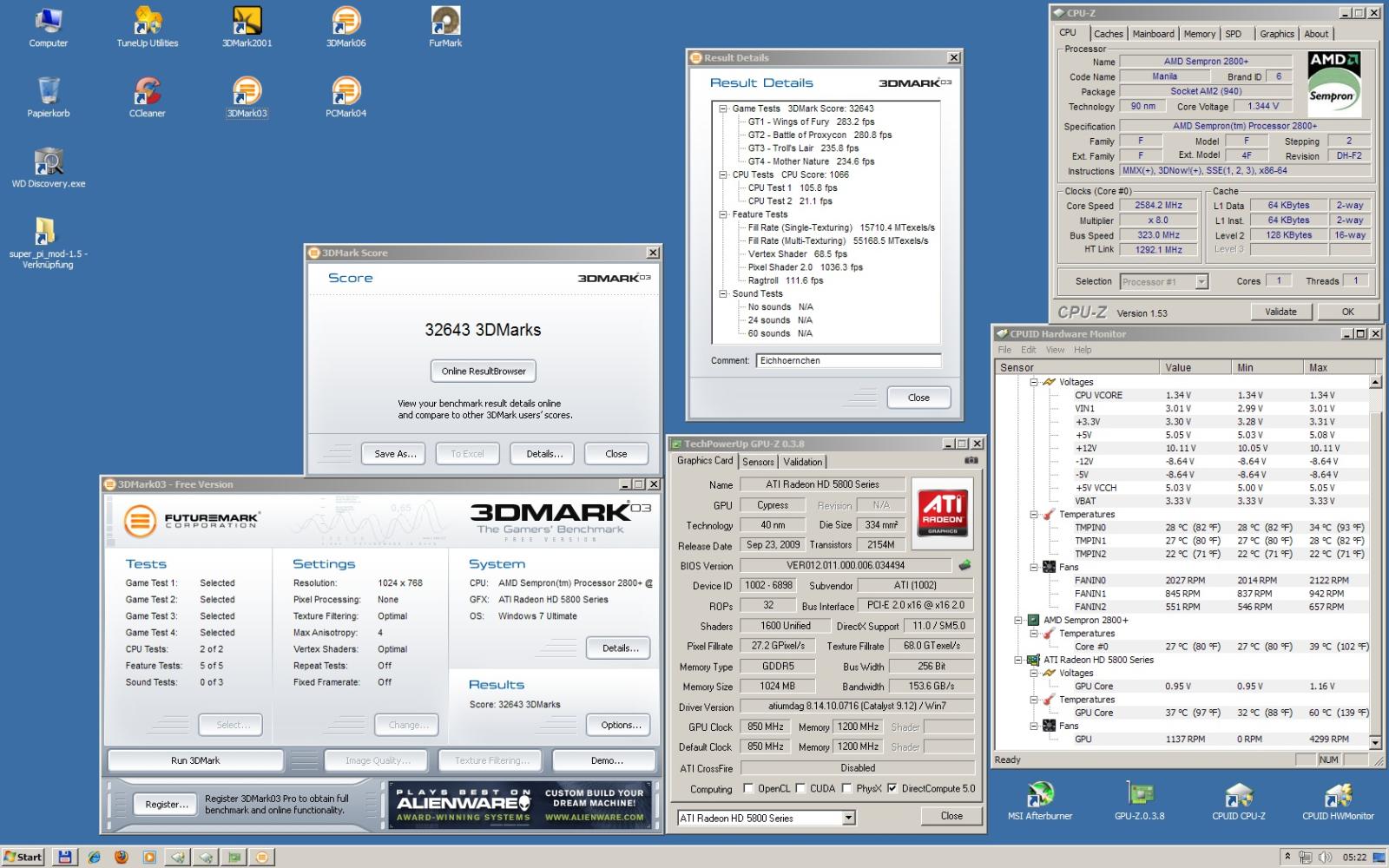This screenshot has height=868, width=1389.
Task: Open super_pi_mod-1.5 shortcut folder
Action: [49, 243]
